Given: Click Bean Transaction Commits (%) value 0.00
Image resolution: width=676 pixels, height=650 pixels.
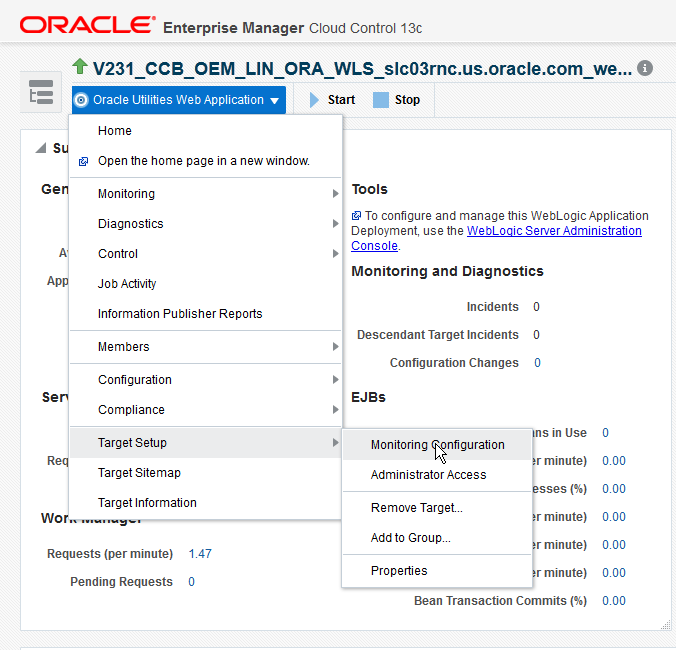Looking at the screenshot, I should coord(614,600).
